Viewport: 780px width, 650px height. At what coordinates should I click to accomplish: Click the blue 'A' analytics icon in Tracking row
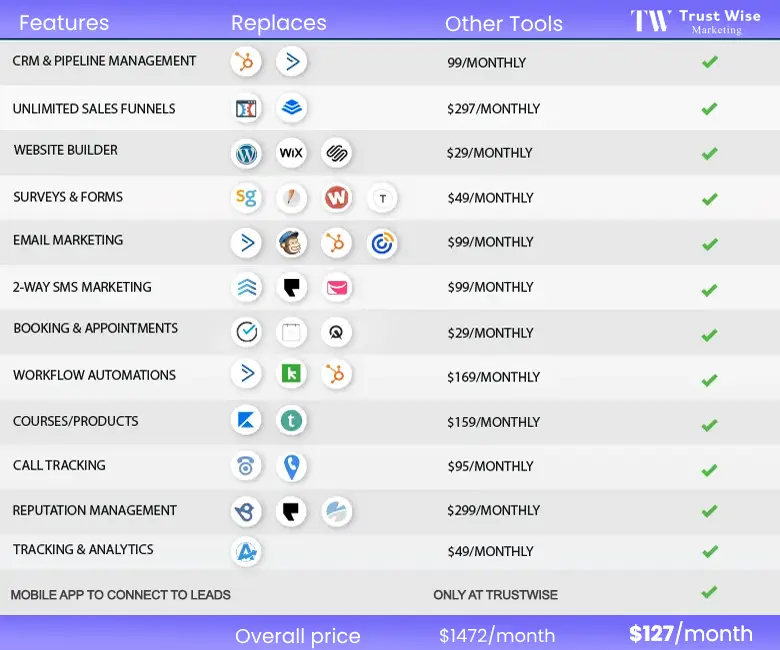click(246, 552)
